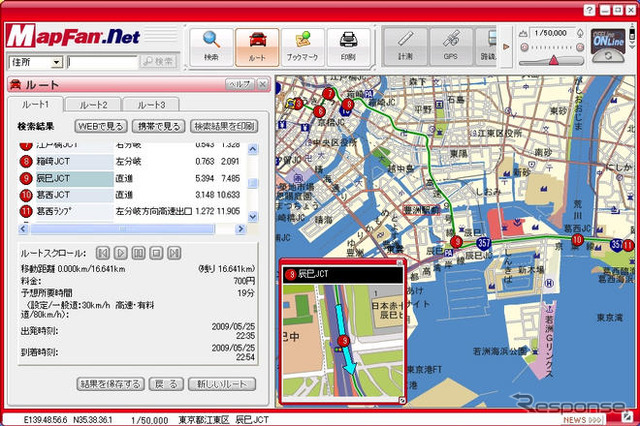Viewport: 640px width, 426px height.
Task: Switch to the ルート3 tab
Action: 151,105
